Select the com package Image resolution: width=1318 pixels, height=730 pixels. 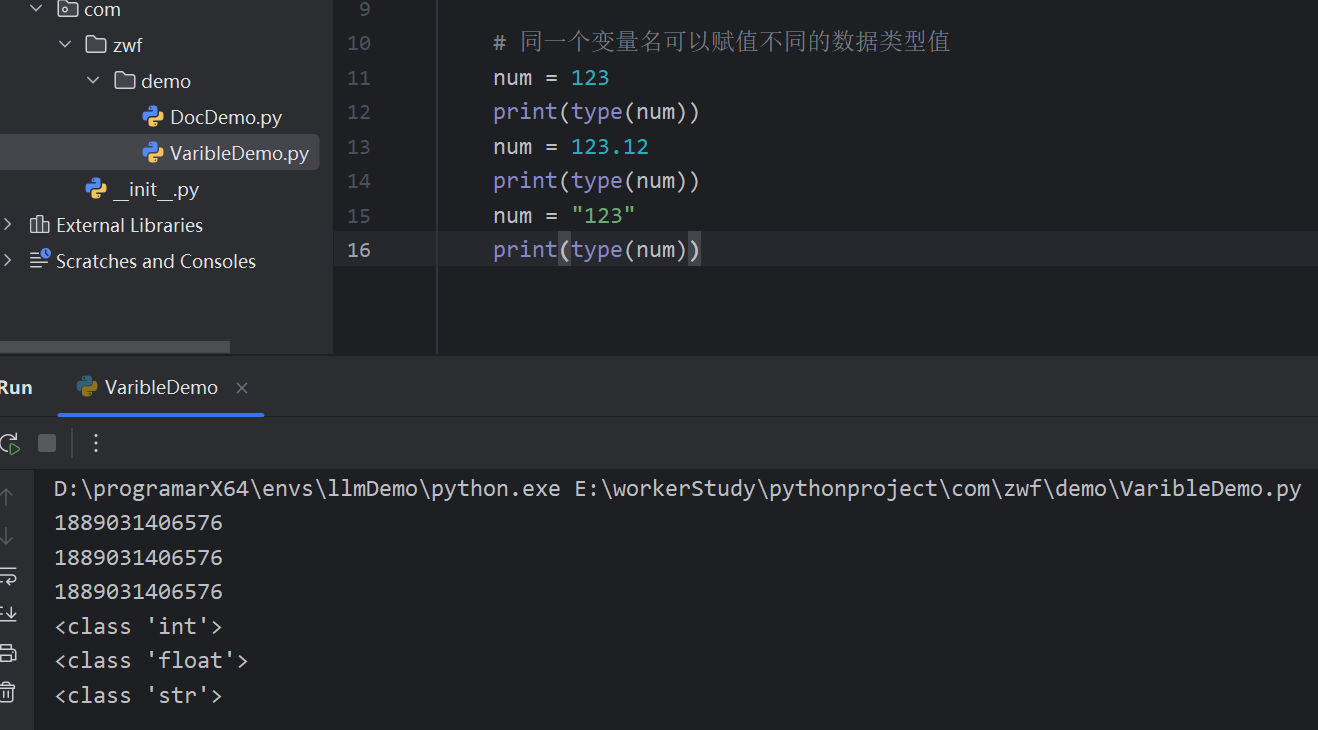(102, 10)
